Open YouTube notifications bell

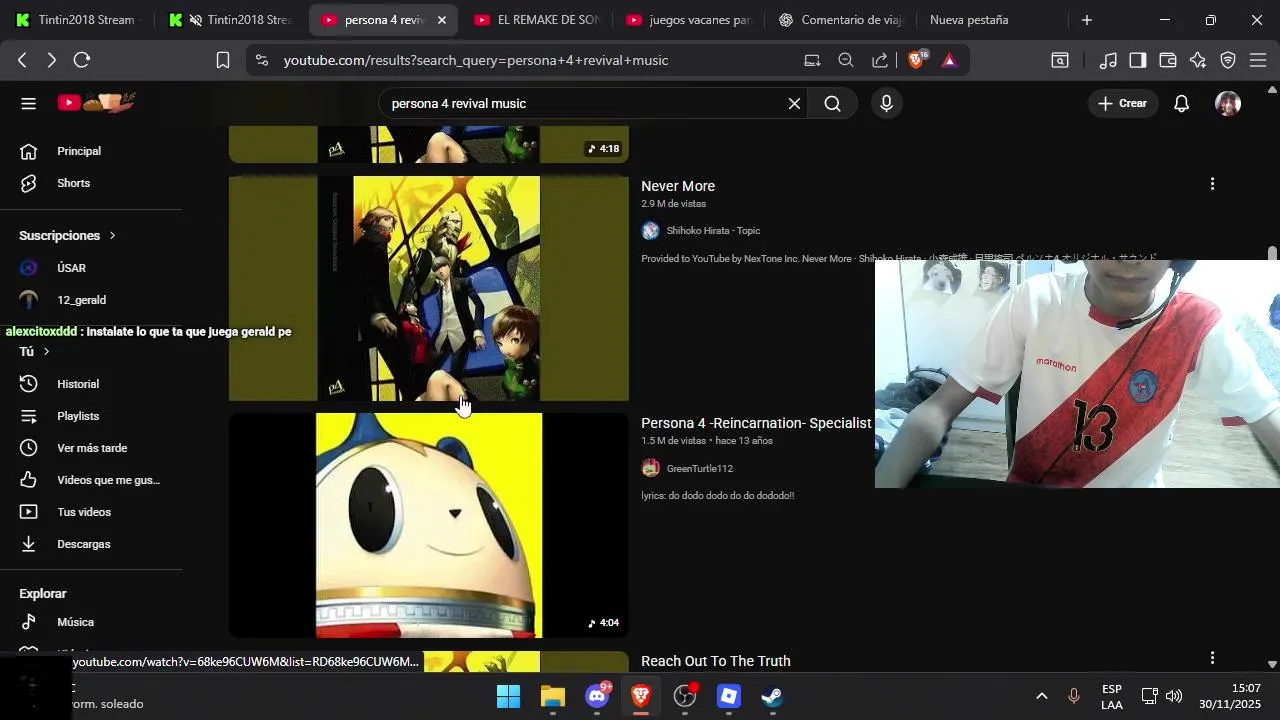click(1181, 103)
